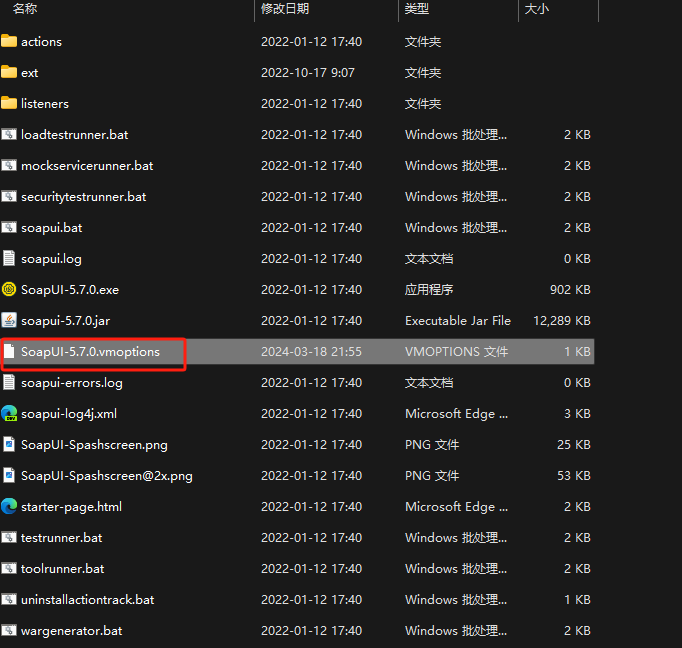This screenshot has height=648, width=682.
Task: Select the file name mockservicerunner.bat
Action: [87, 166]
